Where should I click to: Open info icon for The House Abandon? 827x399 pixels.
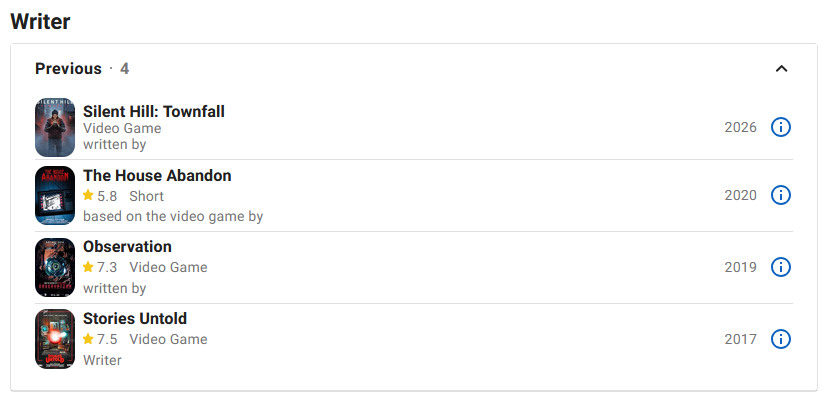[781, 195]
